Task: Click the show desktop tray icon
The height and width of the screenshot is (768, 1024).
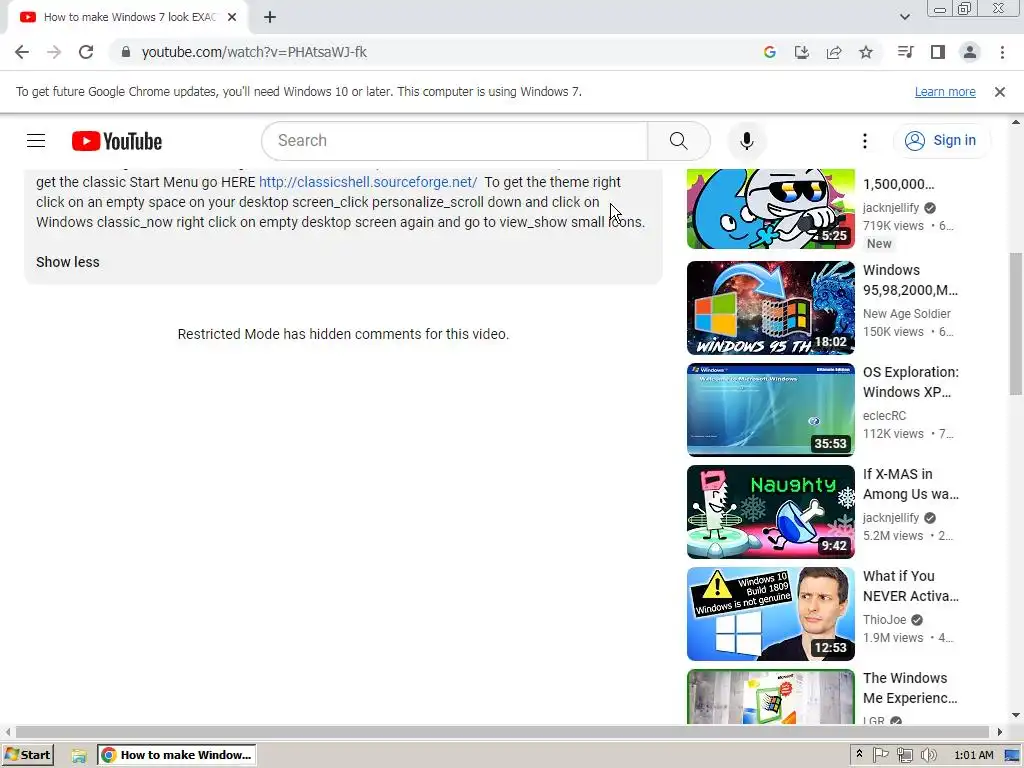Action: (x=1013, y=755)
